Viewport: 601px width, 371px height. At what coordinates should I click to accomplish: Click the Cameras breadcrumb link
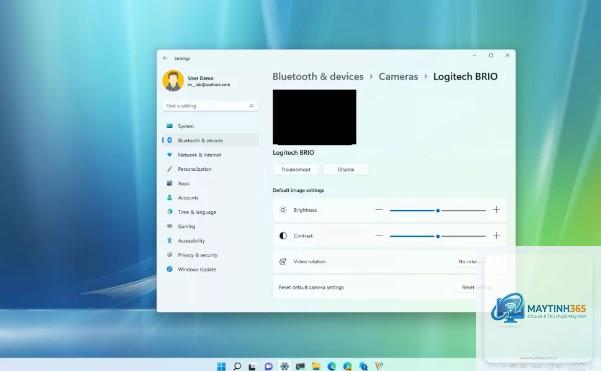click(x=398, y=77)
